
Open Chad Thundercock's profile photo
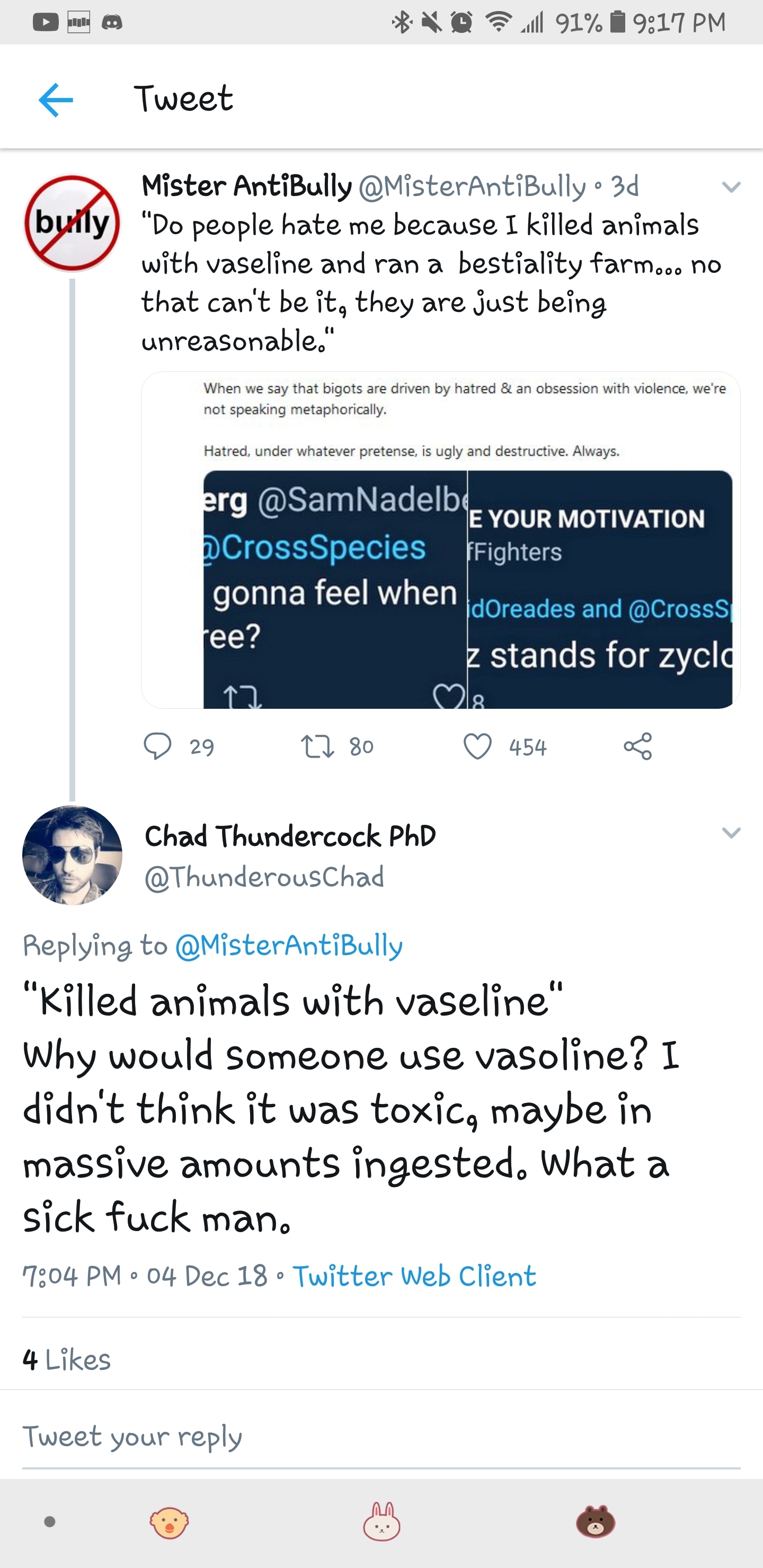pyautogui.click(x=73, y=854)
